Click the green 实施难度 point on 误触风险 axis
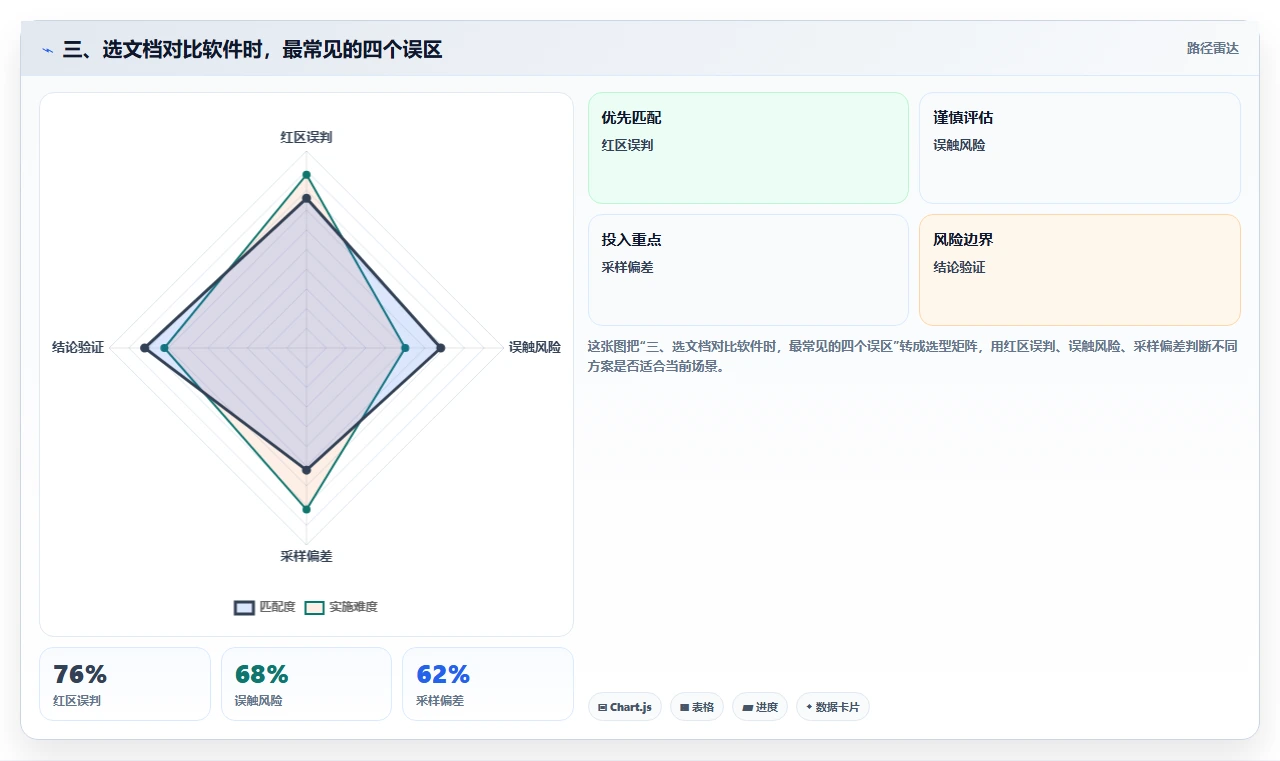The width and height of the screenshot is (1280, 761). (405, 348)
